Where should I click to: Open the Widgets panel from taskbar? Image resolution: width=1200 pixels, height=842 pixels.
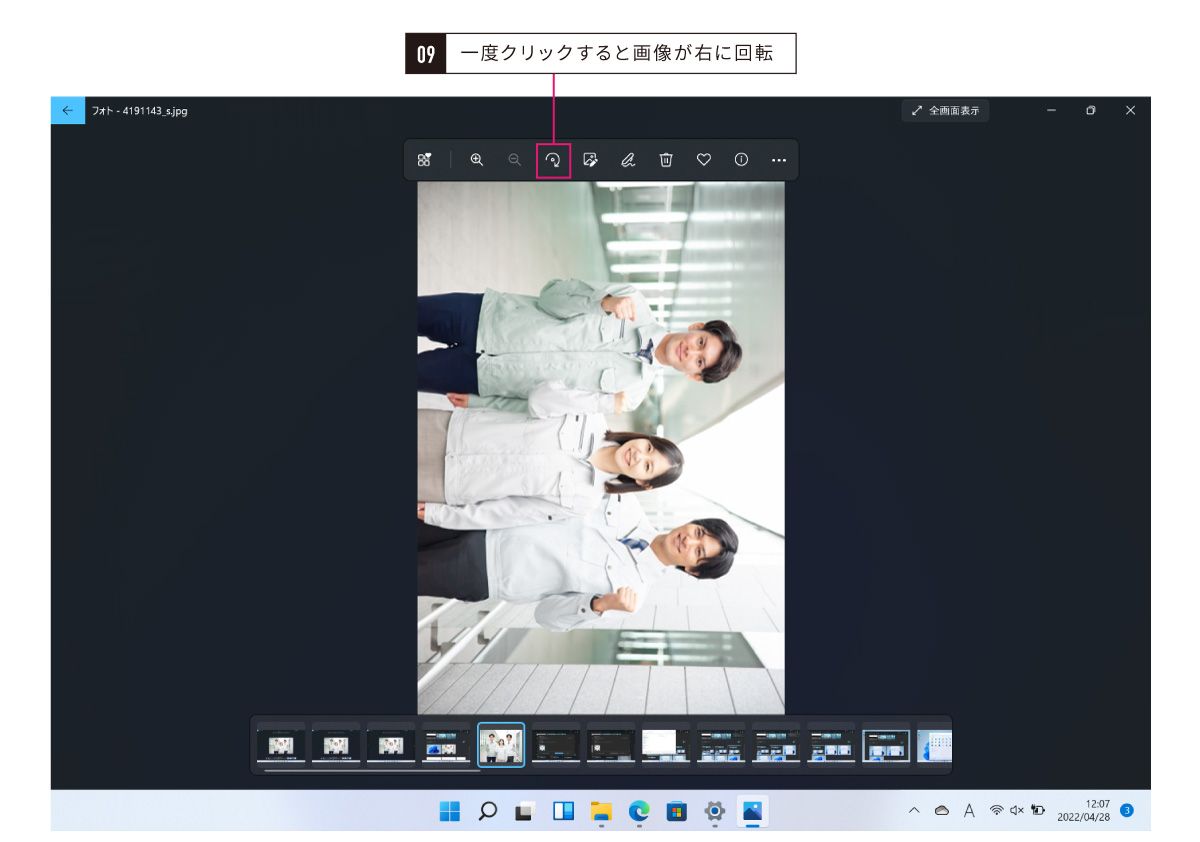(563, 811)
